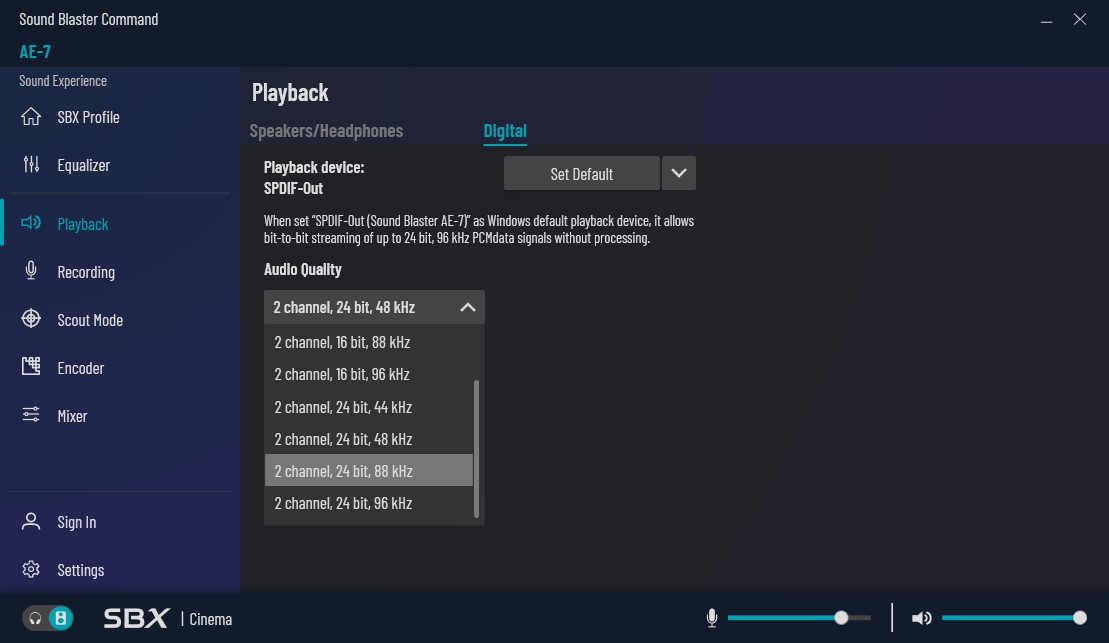Toggle headphones/speakers output switch

point(47,618)
